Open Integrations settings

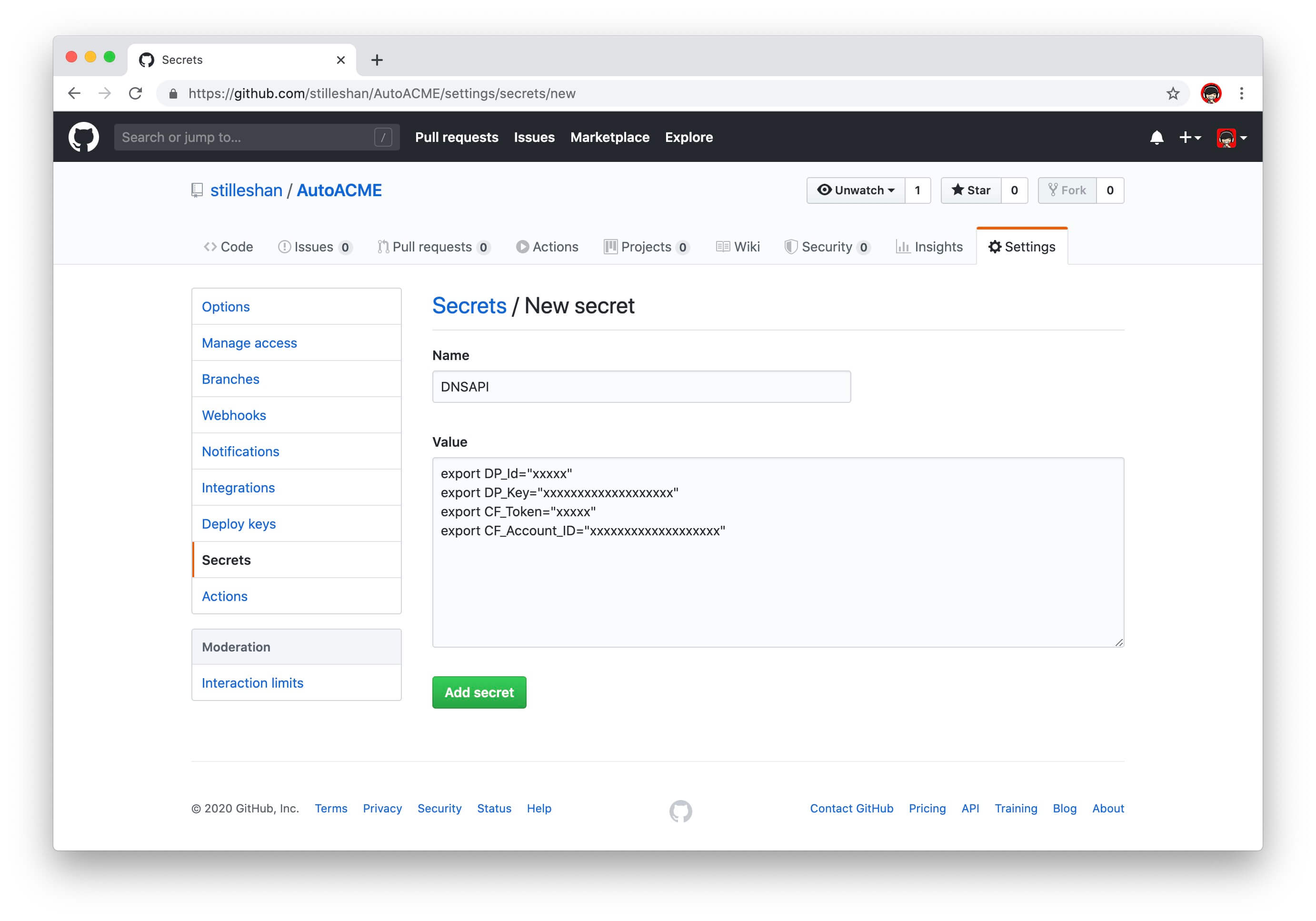tap(296, 487)
